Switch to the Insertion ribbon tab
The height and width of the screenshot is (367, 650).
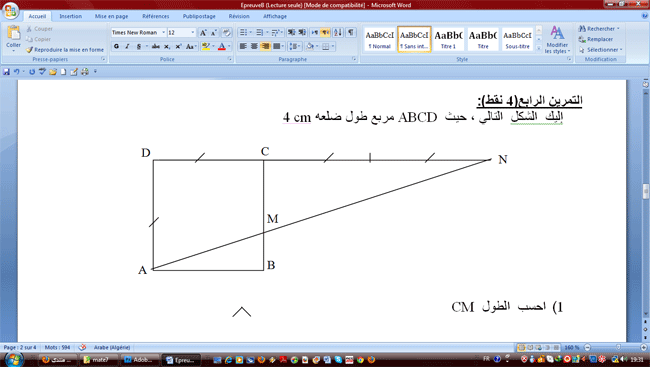pyautogui.click(x=70, y=16)
